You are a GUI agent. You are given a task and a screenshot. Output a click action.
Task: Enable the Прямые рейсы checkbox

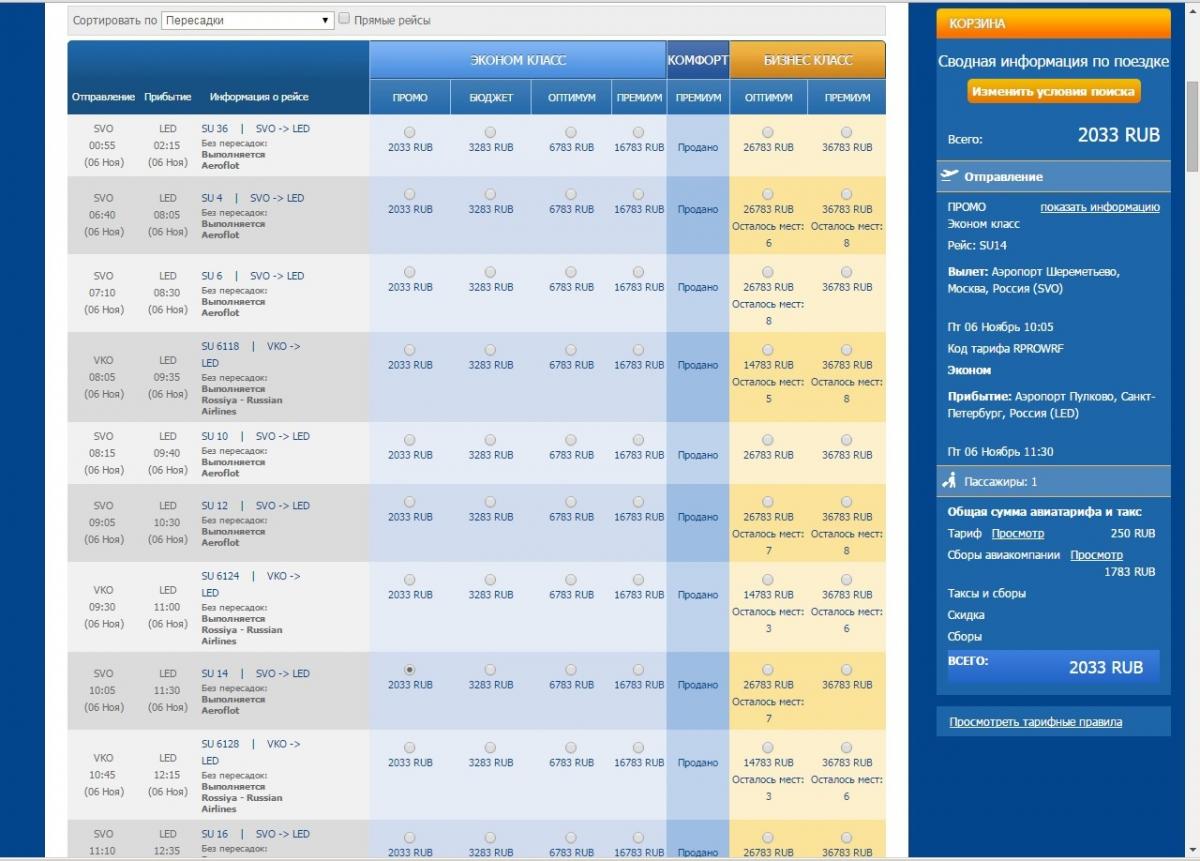344,19
